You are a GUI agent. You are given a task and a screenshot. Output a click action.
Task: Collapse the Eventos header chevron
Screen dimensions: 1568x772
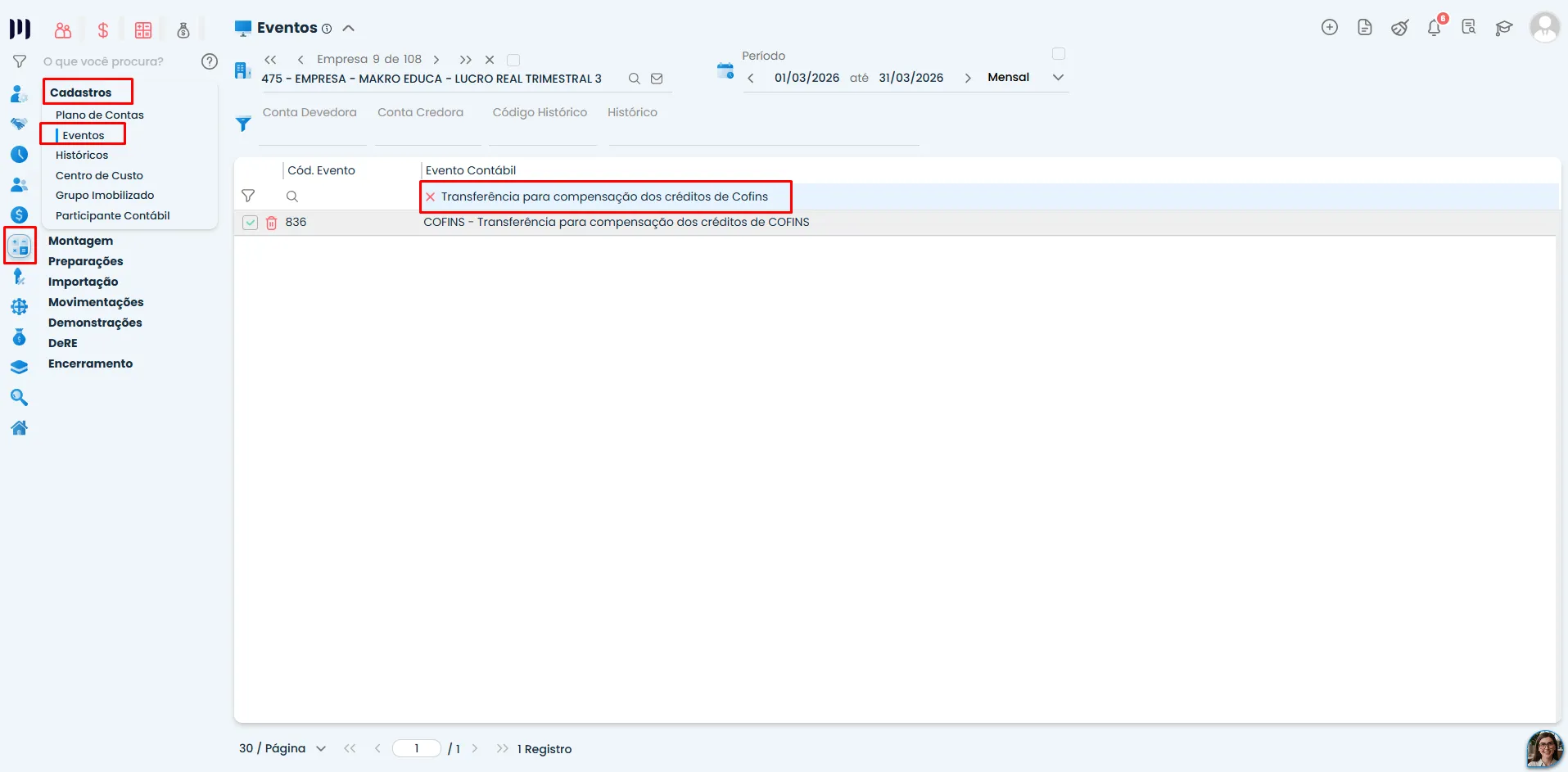tap(349, 28)
